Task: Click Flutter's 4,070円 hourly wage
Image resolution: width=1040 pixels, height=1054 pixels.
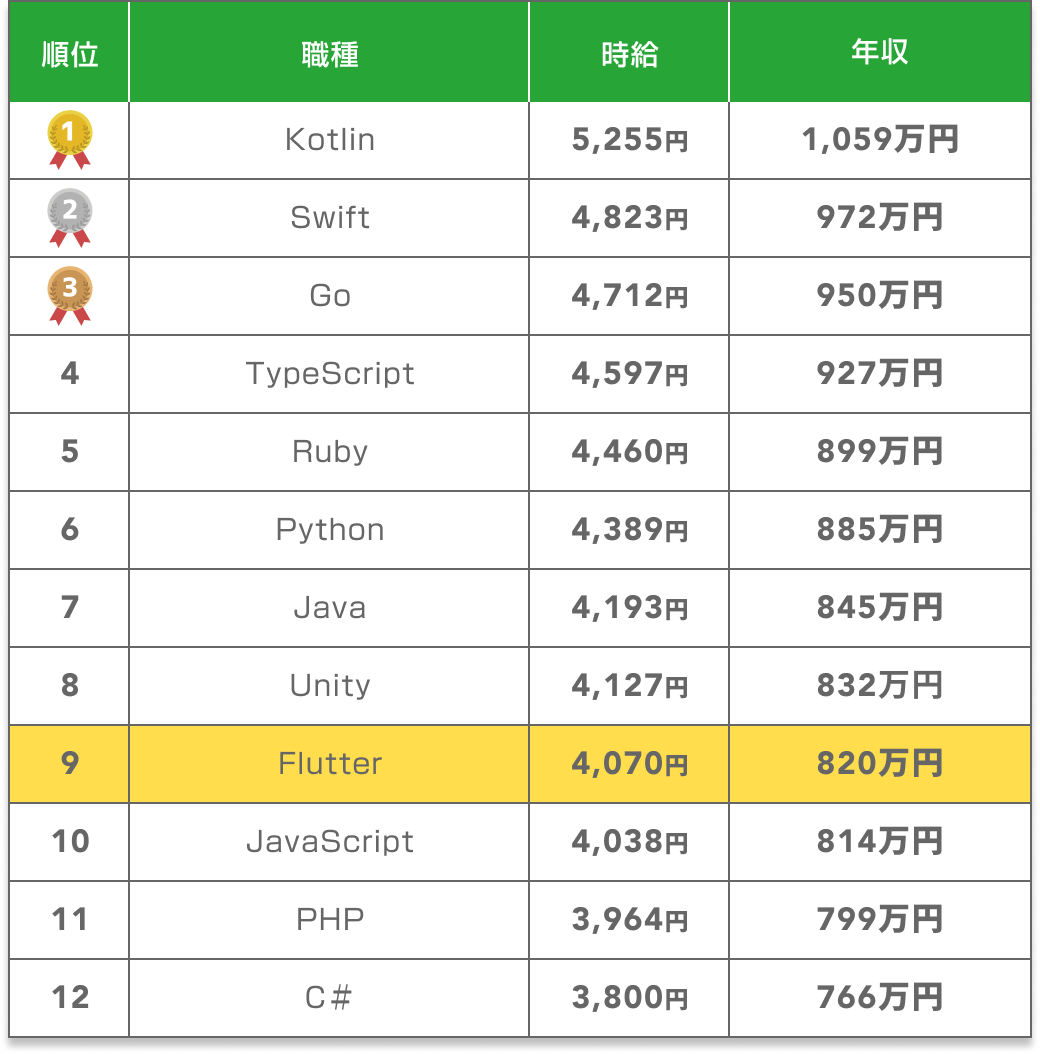Action: pyautogui.click(x=630, y=764)
